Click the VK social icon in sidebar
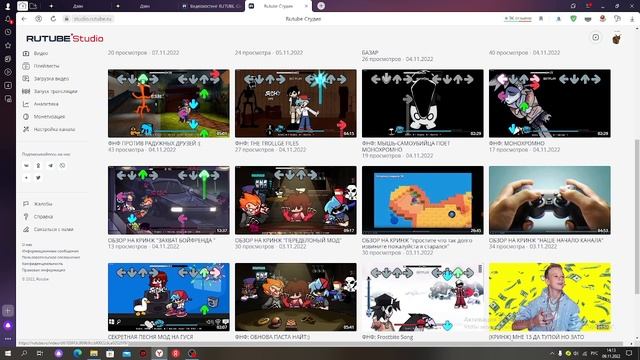Image resolution: width=640 pixels, height=360 pixels. tap(26, 166)
